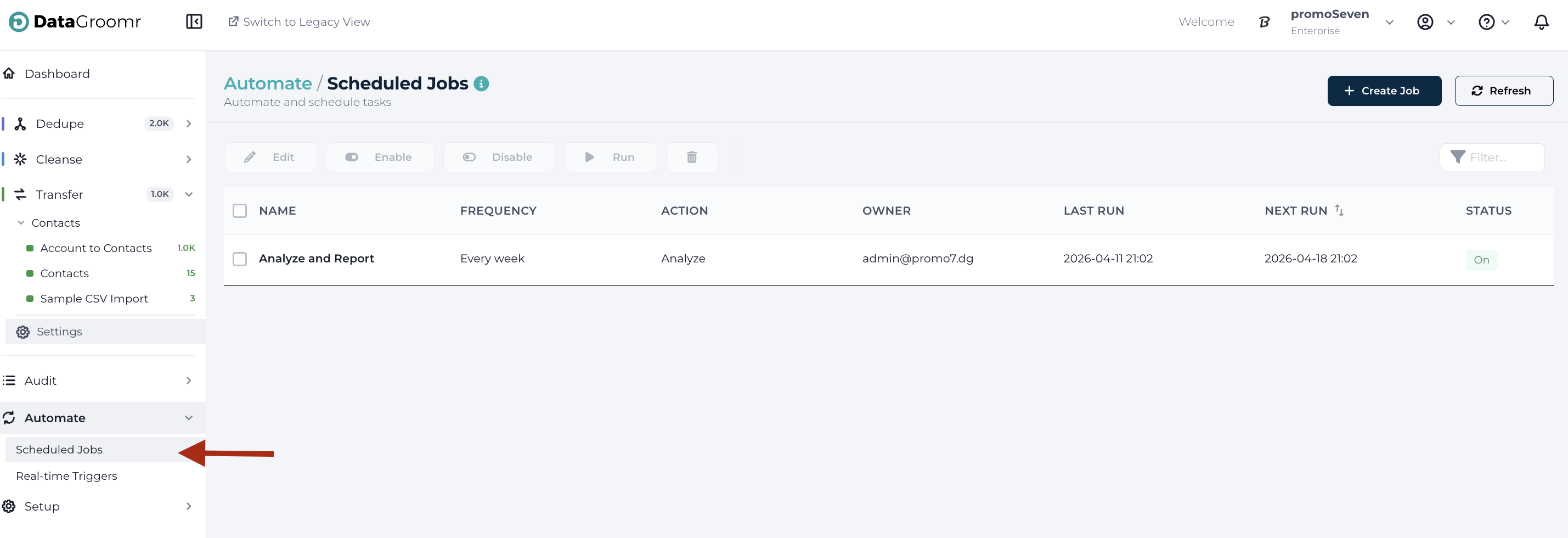Collapse the Contacts tree group
Image resolution: width=1568 pixels, height=538 pixels.
pyautogui.click(x=21, y=223)
